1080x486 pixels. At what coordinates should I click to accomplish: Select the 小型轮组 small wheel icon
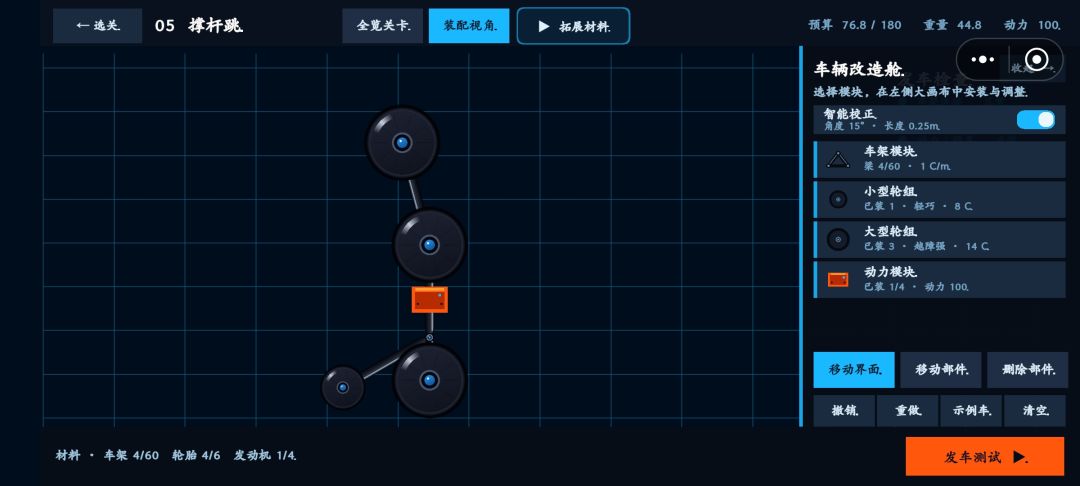click(838, 200)
